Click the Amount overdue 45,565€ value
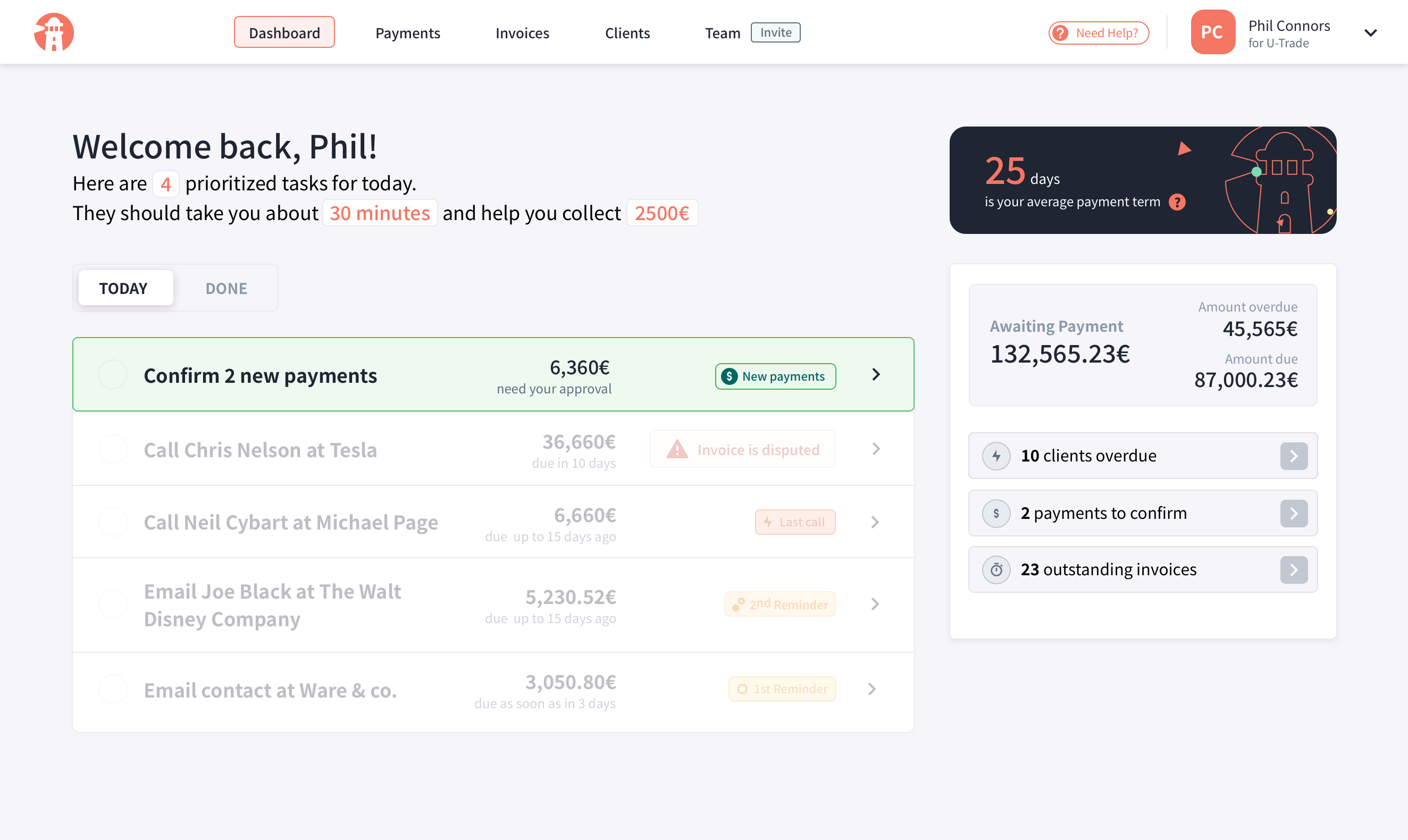This screenshot has width=1408, height=840. point(1260,329)
